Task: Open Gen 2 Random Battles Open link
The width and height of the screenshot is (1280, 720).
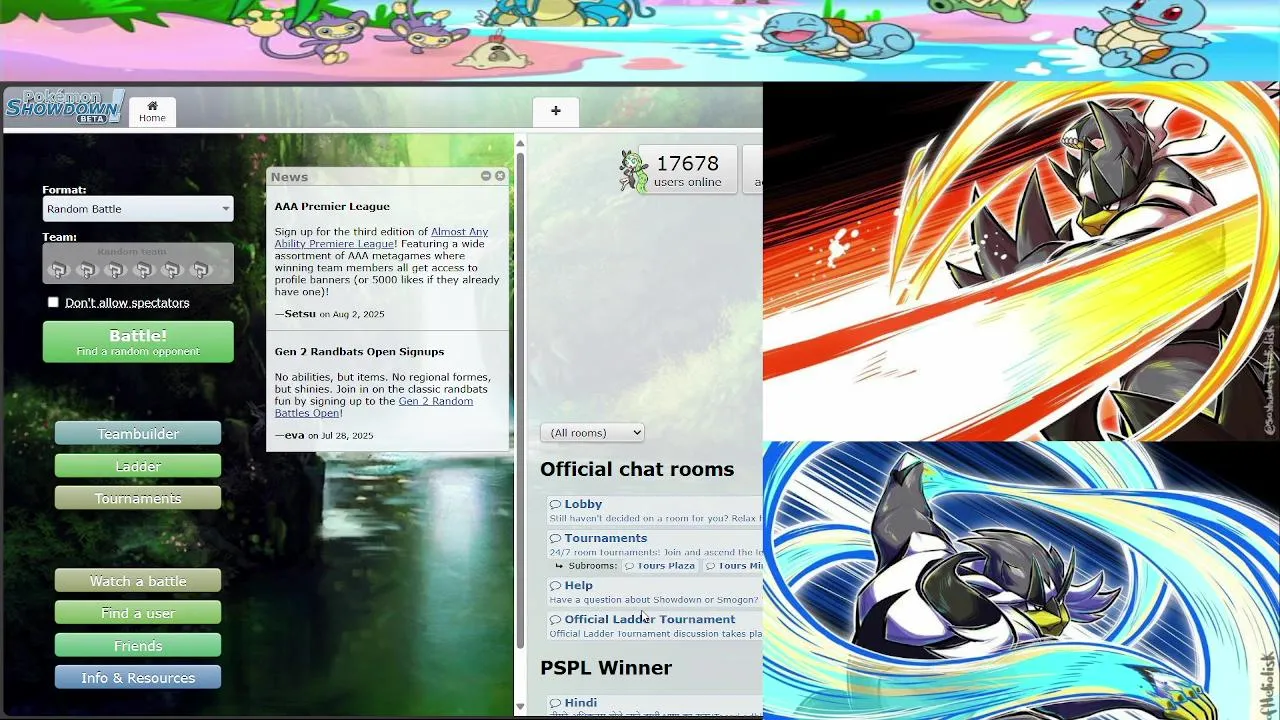Action: tap(374, 407)
